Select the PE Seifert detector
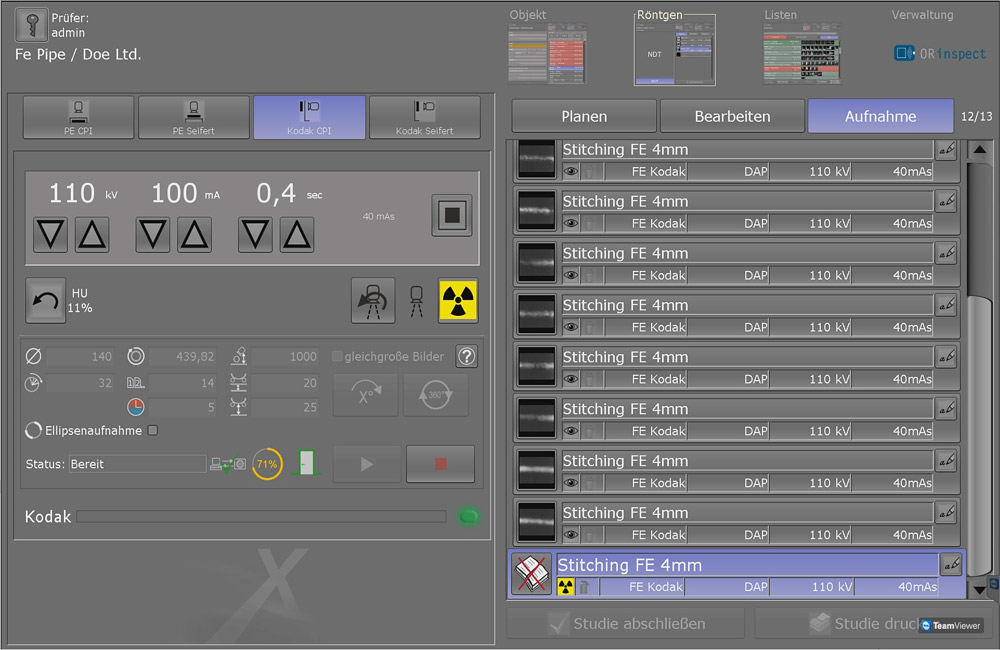Viewport: 1000px width, 650px height. tap(194, 117)
